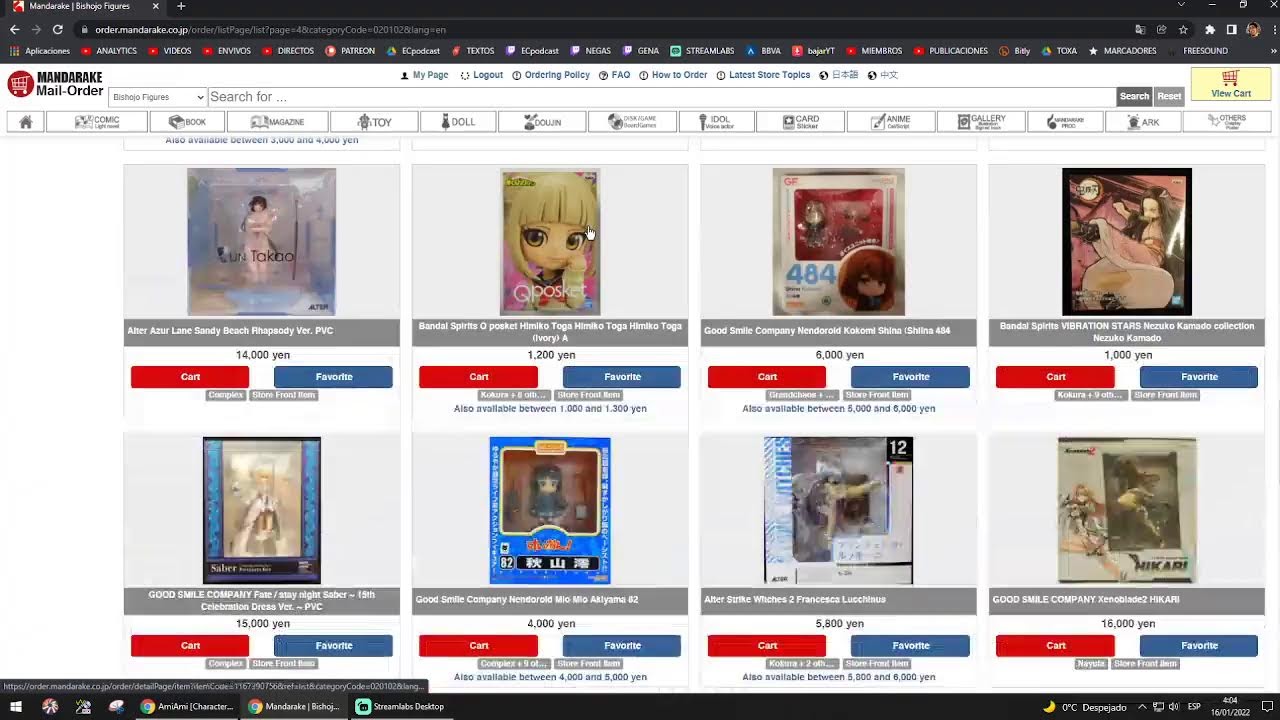The image size is (1280, 720).
Task: Open PATREON bookmark
Action: coord(350,51)
